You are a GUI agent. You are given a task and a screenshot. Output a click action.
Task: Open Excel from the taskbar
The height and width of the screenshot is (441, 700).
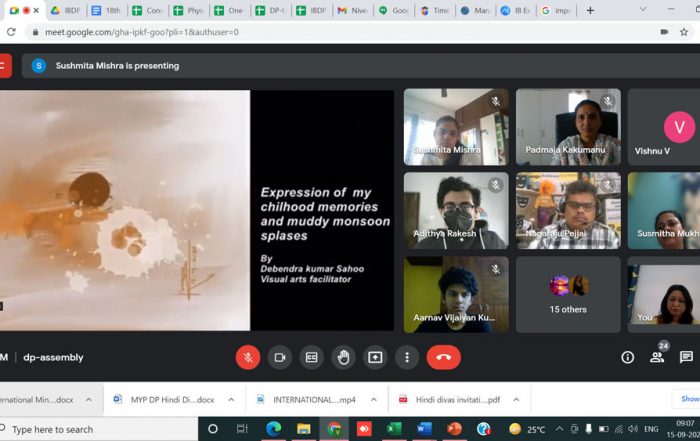point(394,429)
